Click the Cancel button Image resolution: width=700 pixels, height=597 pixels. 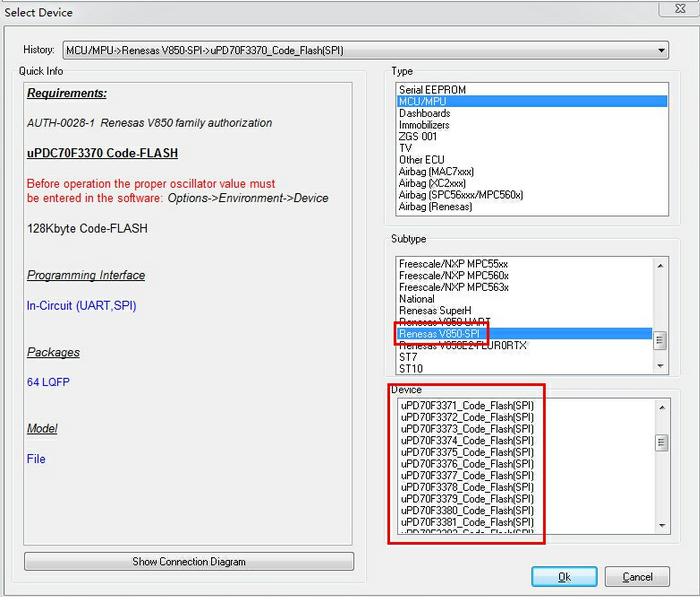[637, 577]
